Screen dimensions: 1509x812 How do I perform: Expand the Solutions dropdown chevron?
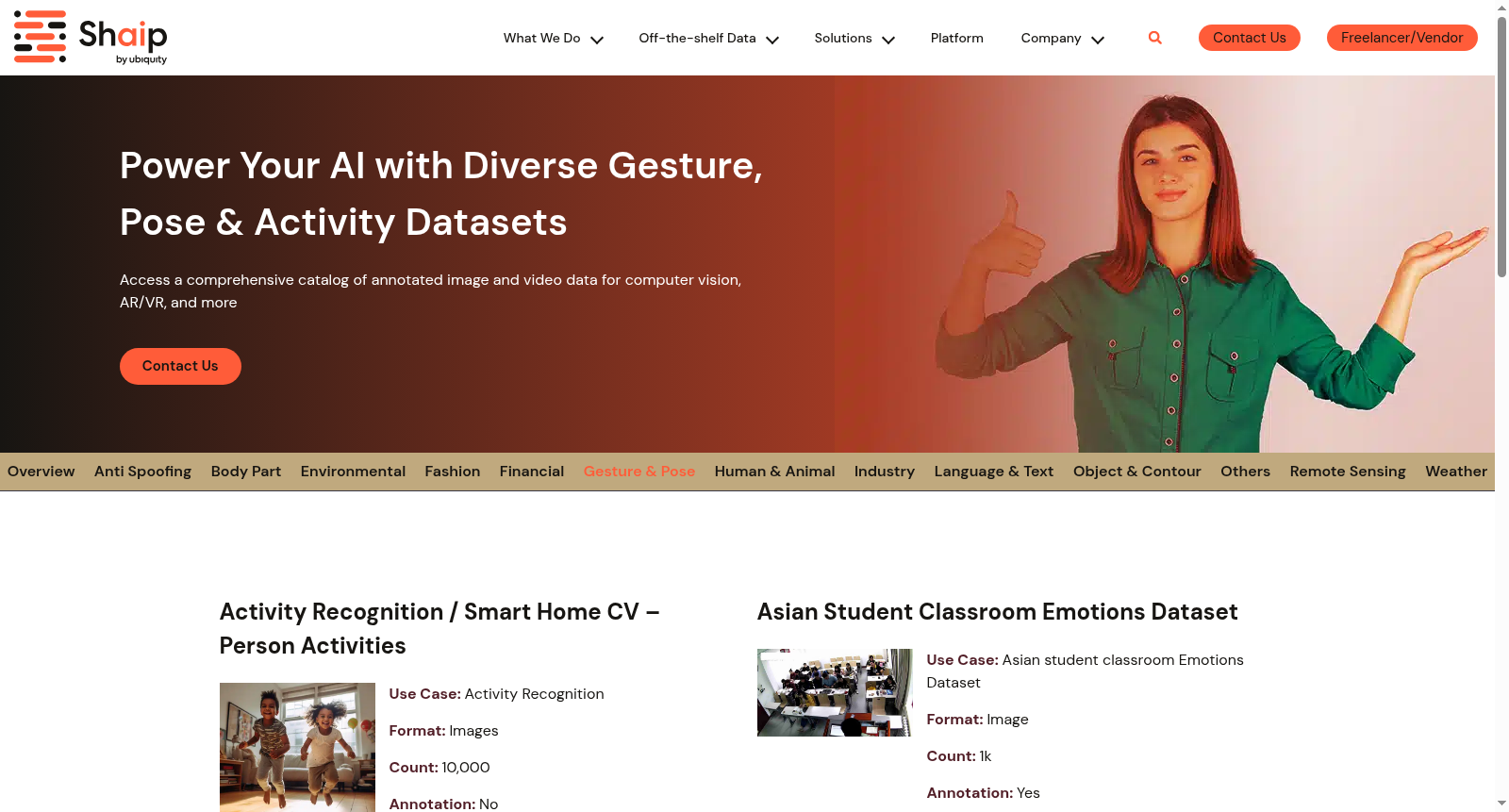pyautogui.click(x=888, y=40)
